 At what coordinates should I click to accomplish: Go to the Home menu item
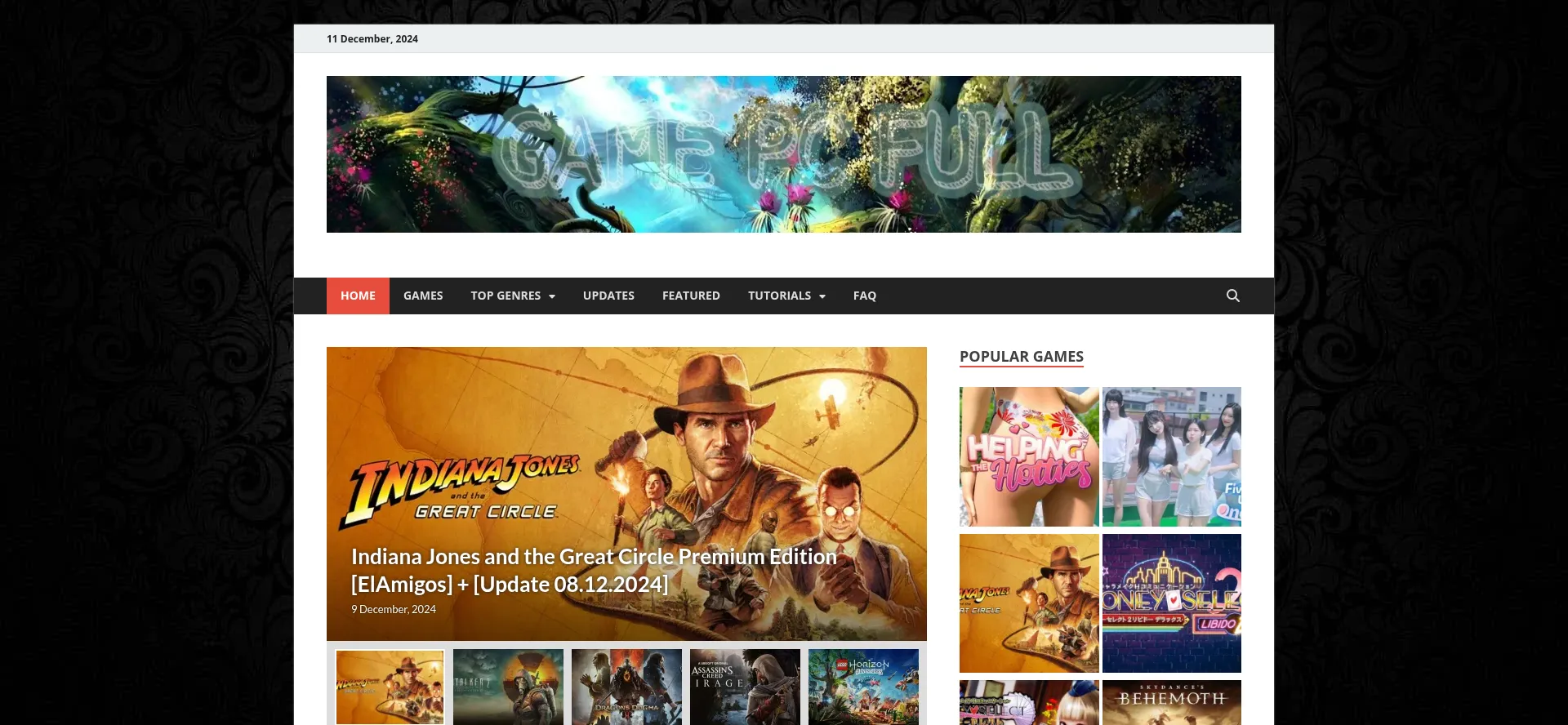coord(358,296)
